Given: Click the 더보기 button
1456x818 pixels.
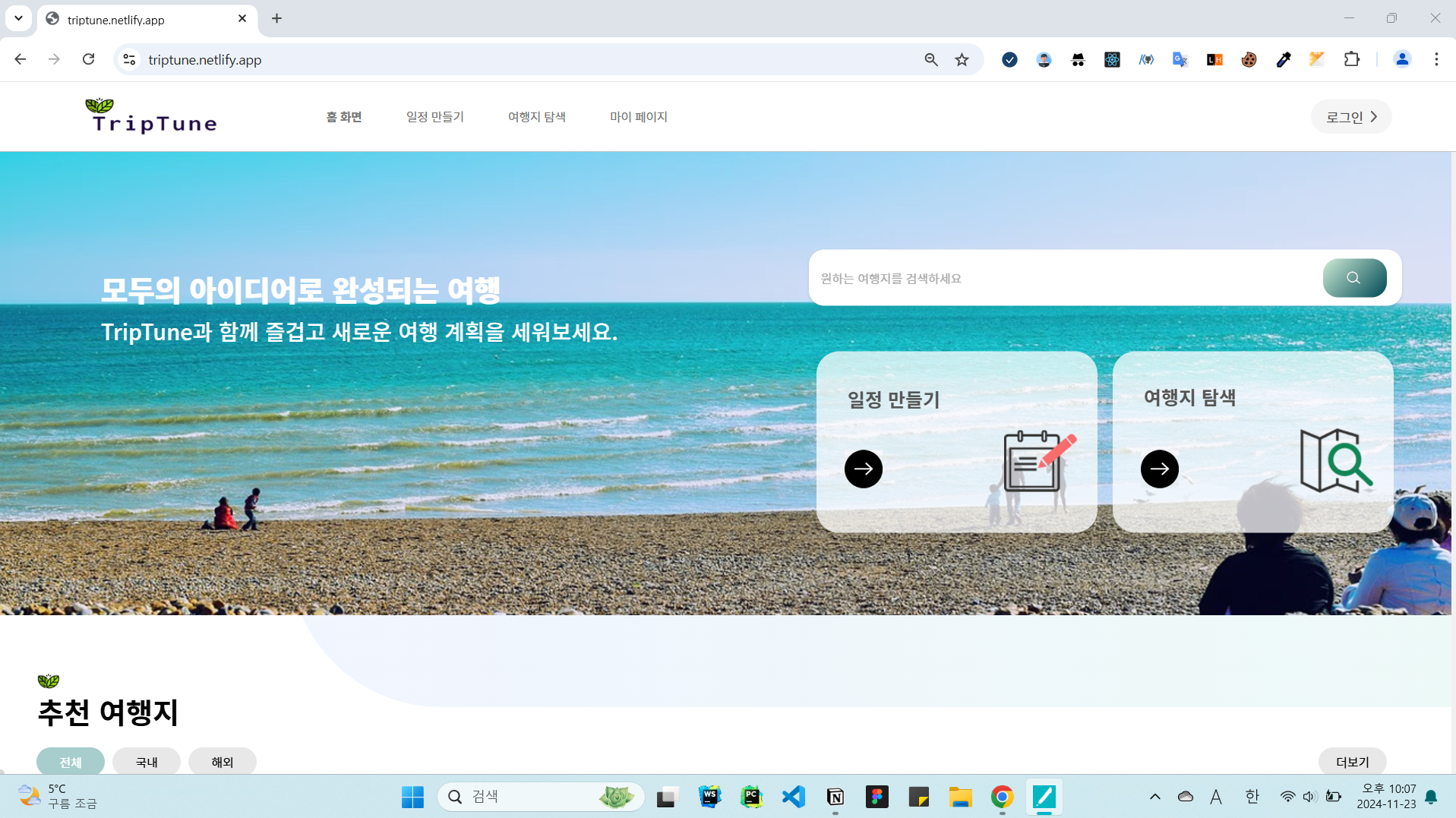Looking at the screenshot, I should 1352,762.
